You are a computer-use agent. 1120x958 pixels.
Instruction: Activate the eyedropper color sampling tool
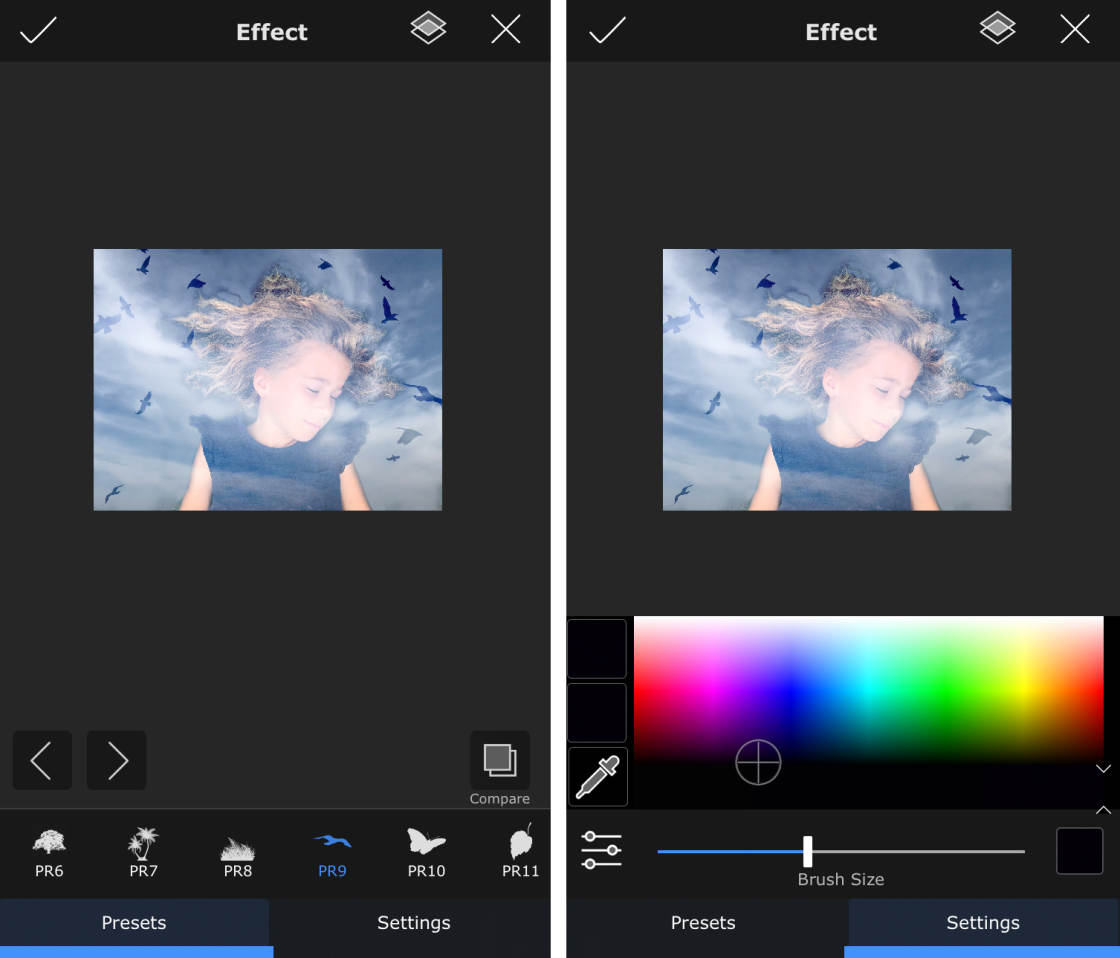pos(597,776)
